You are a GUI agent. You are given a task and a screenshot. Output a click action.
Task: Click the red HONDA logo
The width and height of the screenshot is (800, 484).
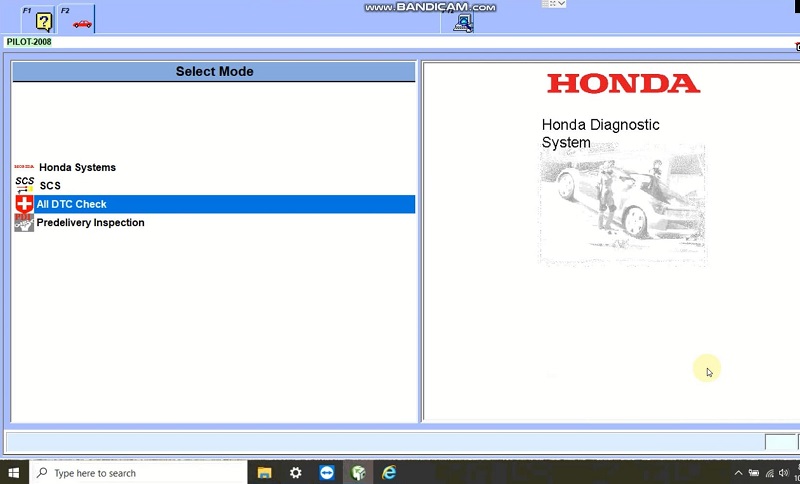point(623,84)
